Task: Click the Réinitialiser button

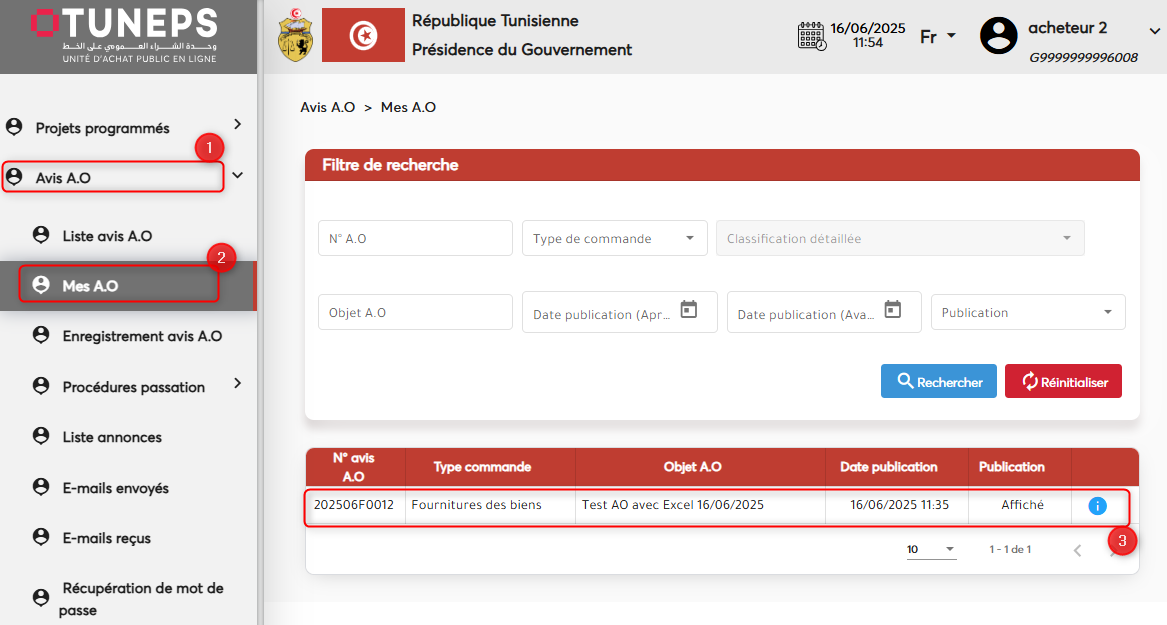Action: pos(1063,382)
